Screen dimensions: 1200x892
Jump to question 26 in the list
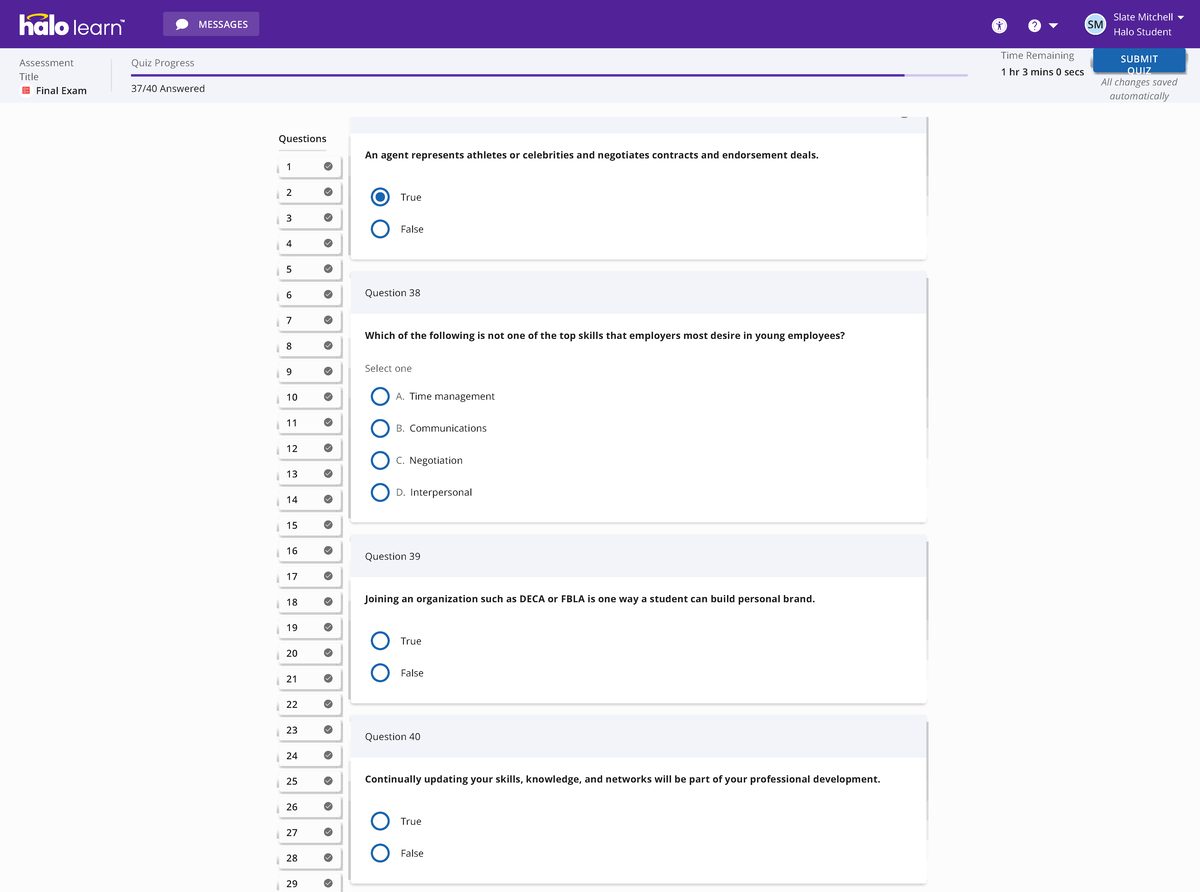(310, 807)
